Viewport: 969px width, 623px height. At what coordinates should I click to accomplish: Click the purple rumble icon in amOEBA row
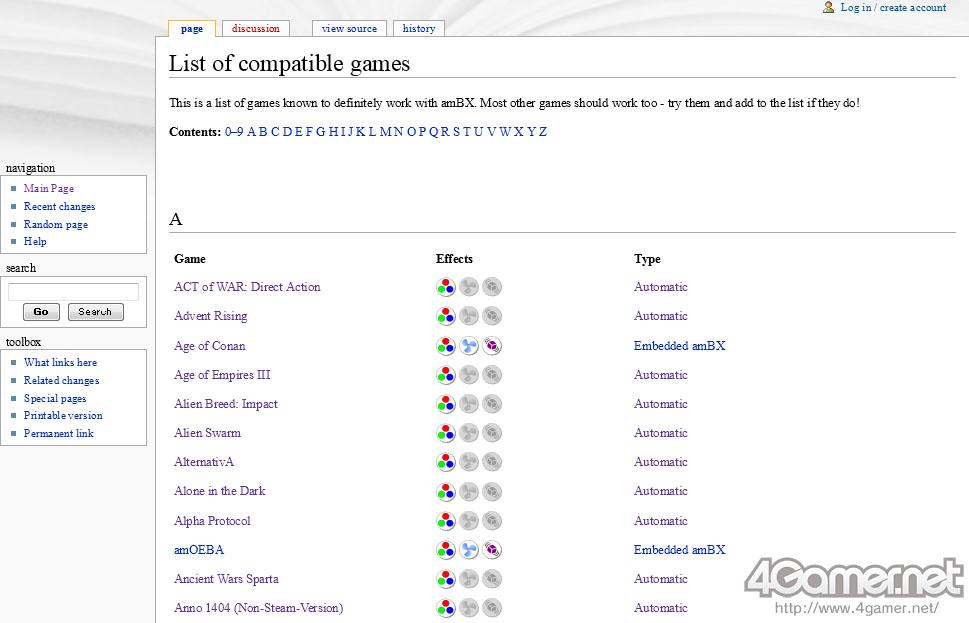(x=492, y=549)
